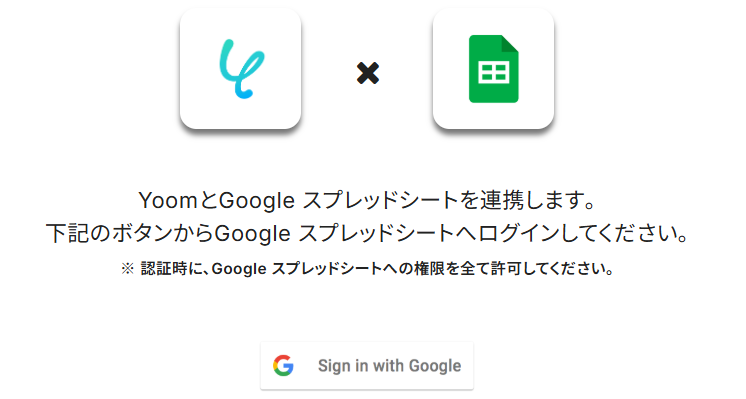Click the headline "YoomとGoogle スプレッドシートを連携します。"
This screenshot has width=746, height=399.
pyautogui.click(x=367, y=200)
